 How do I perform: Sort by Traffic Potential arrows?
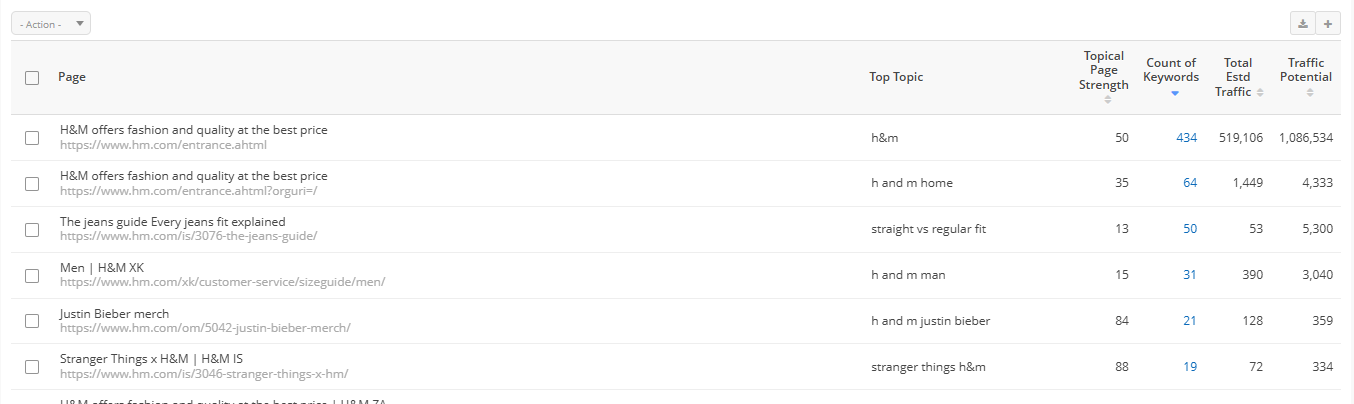[1309, 93]
